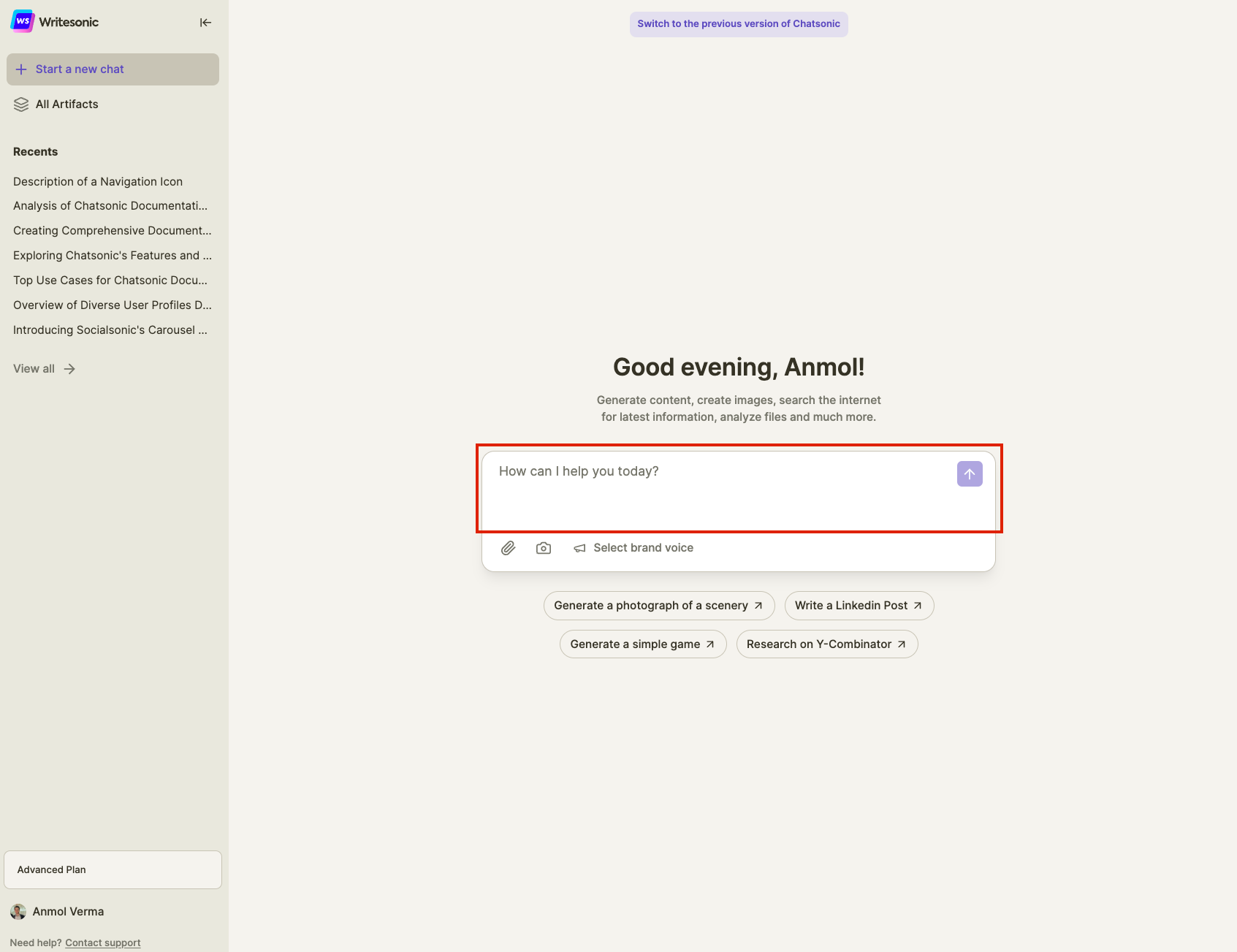Open the Advanced Plan box

(x=113, y=869)
